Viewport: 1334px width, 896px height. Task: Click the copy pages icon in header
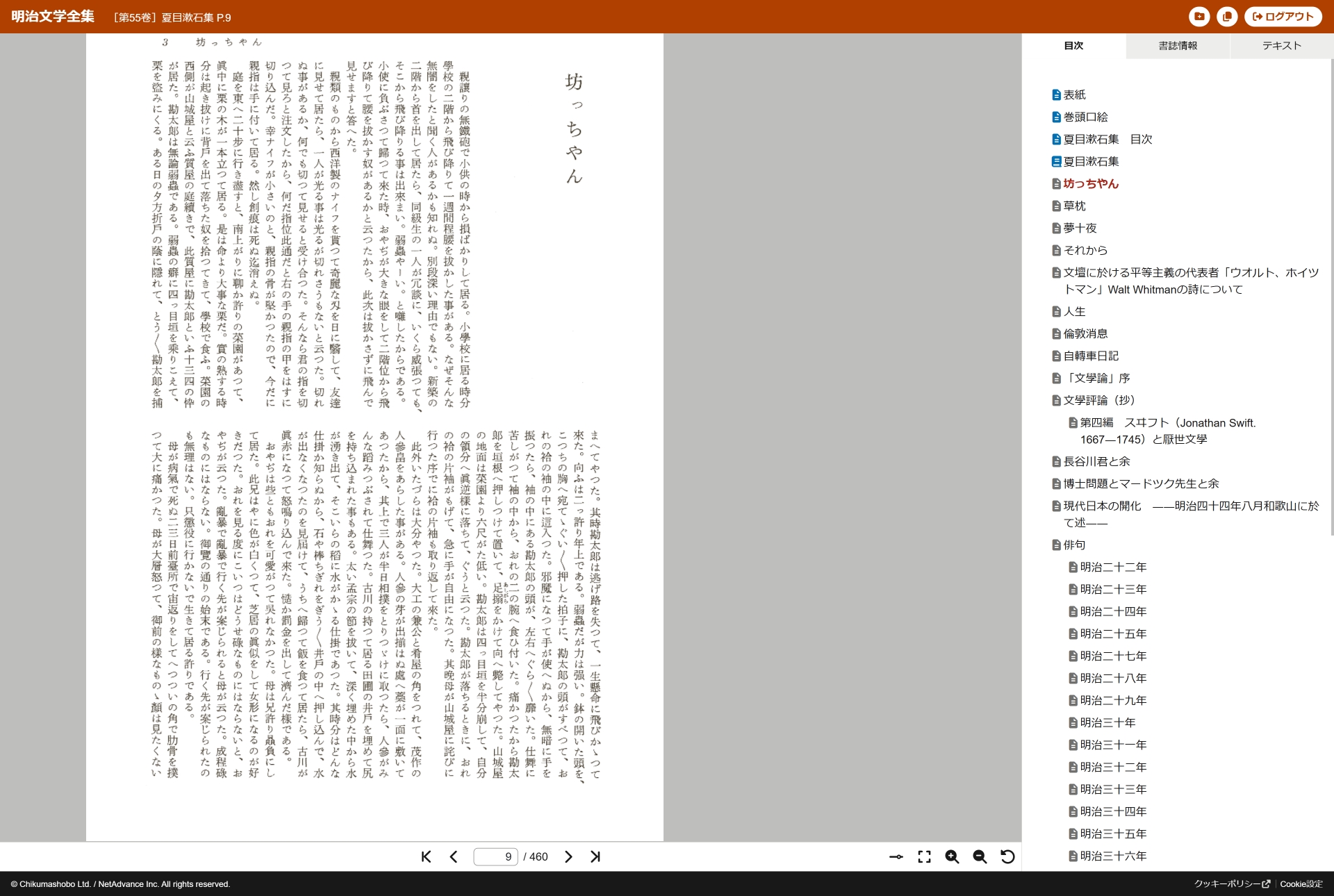1227,17
